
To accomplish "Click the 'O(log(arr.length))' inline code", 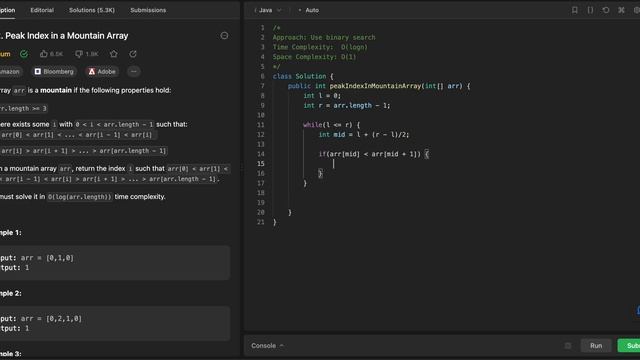I will [80, 197].
